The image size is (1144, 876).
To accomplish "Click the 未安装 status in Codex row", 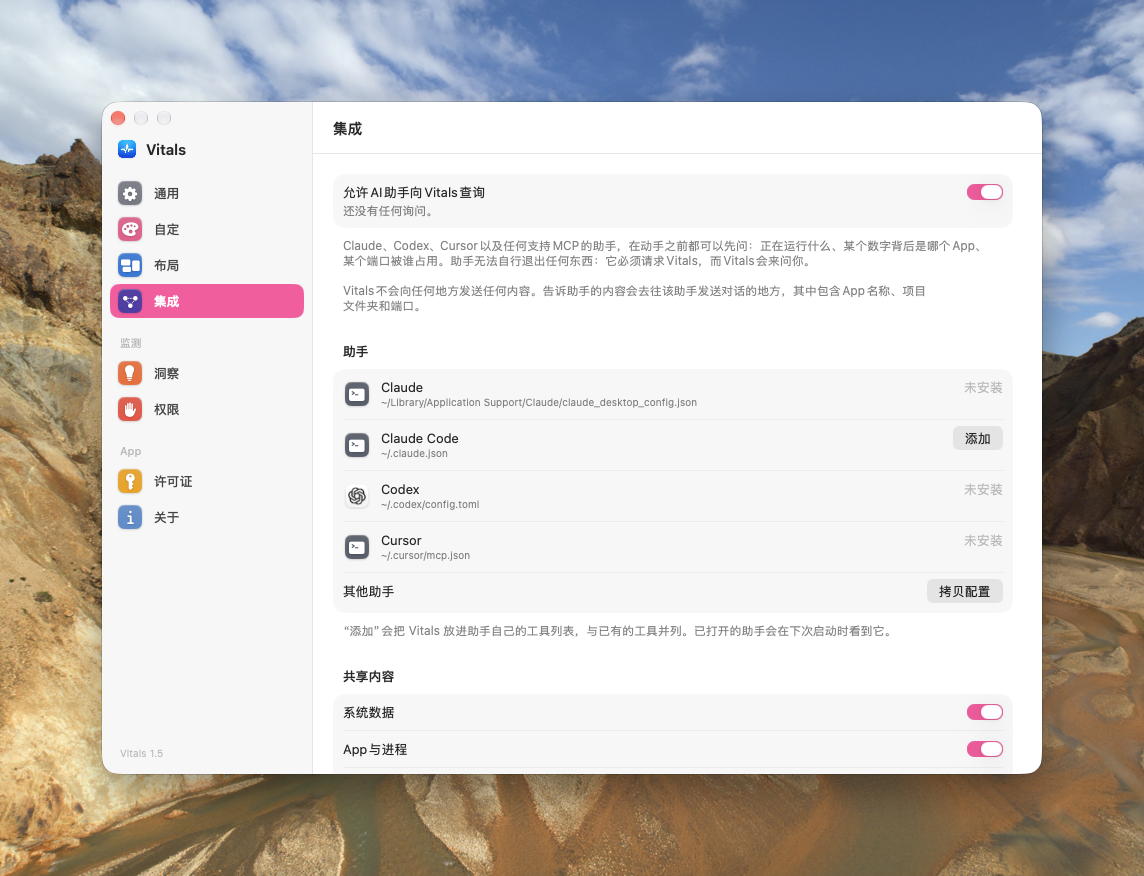I will [983, 489].
